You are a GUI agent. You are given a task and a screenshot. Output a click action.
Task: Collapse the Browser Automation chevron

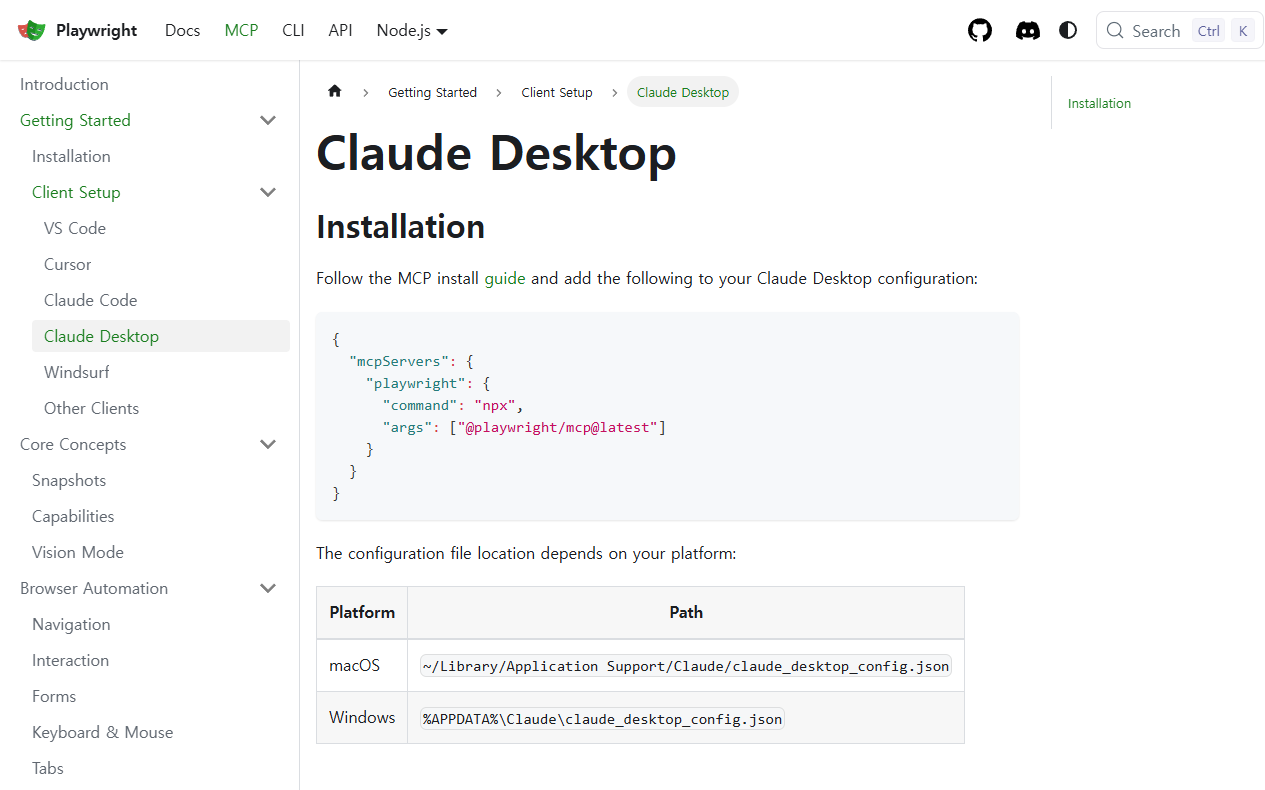point(268,588)
